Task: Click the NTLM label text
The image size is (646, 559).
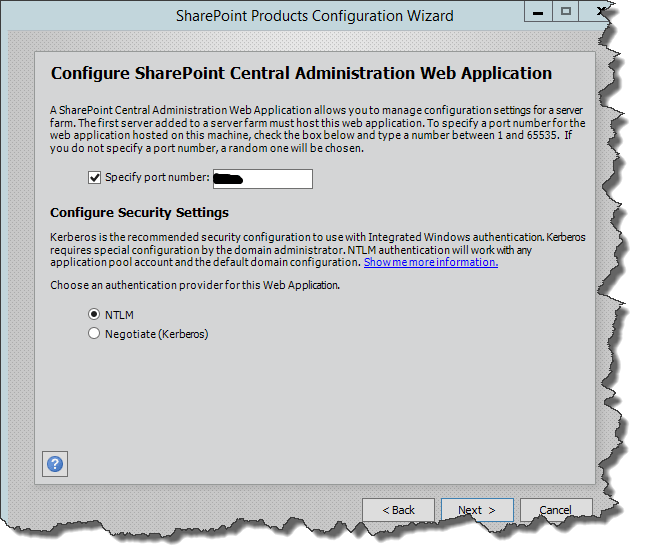Action: [119, 314]
